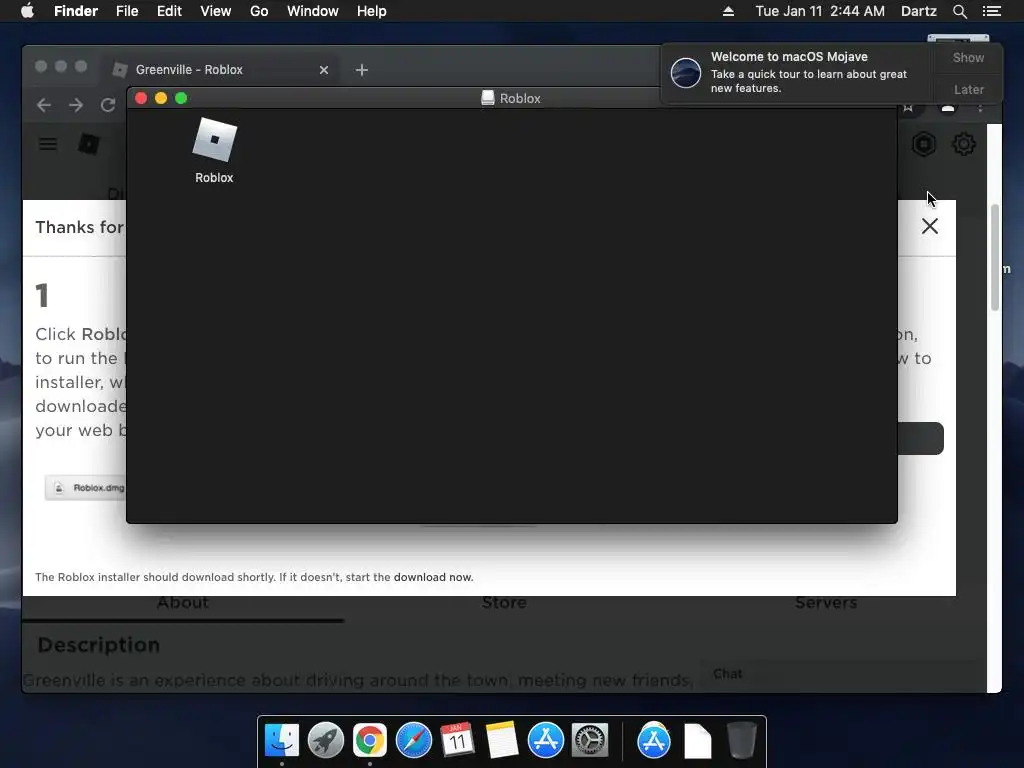Open Calendar showing Jan 11 in Dock
Viewport: 1024px width, 768px height.
pos(457,741)
